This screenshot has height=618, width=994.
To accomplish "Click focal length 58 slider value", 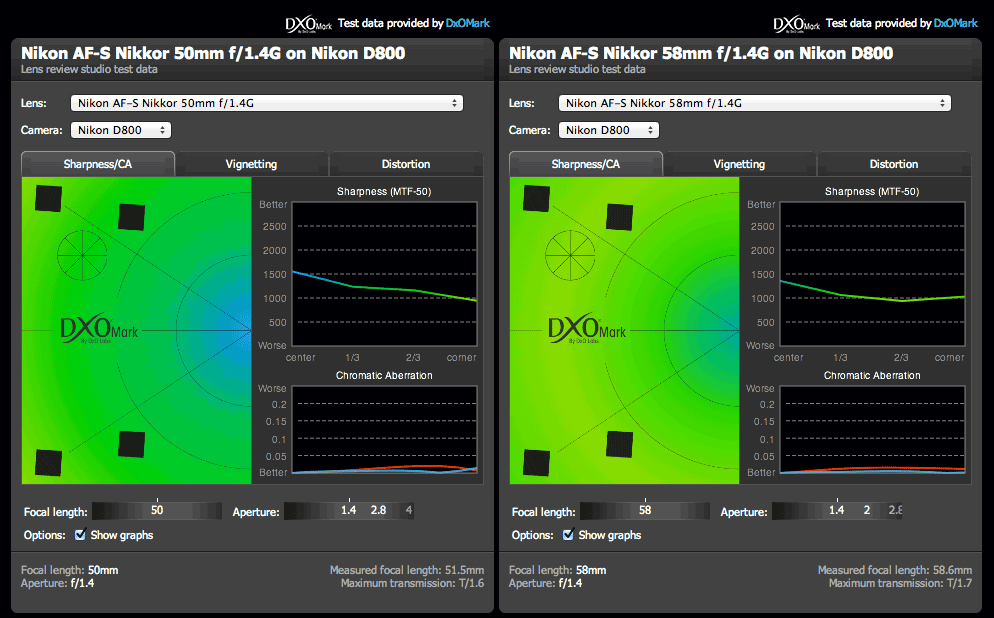I will [645, 510].
